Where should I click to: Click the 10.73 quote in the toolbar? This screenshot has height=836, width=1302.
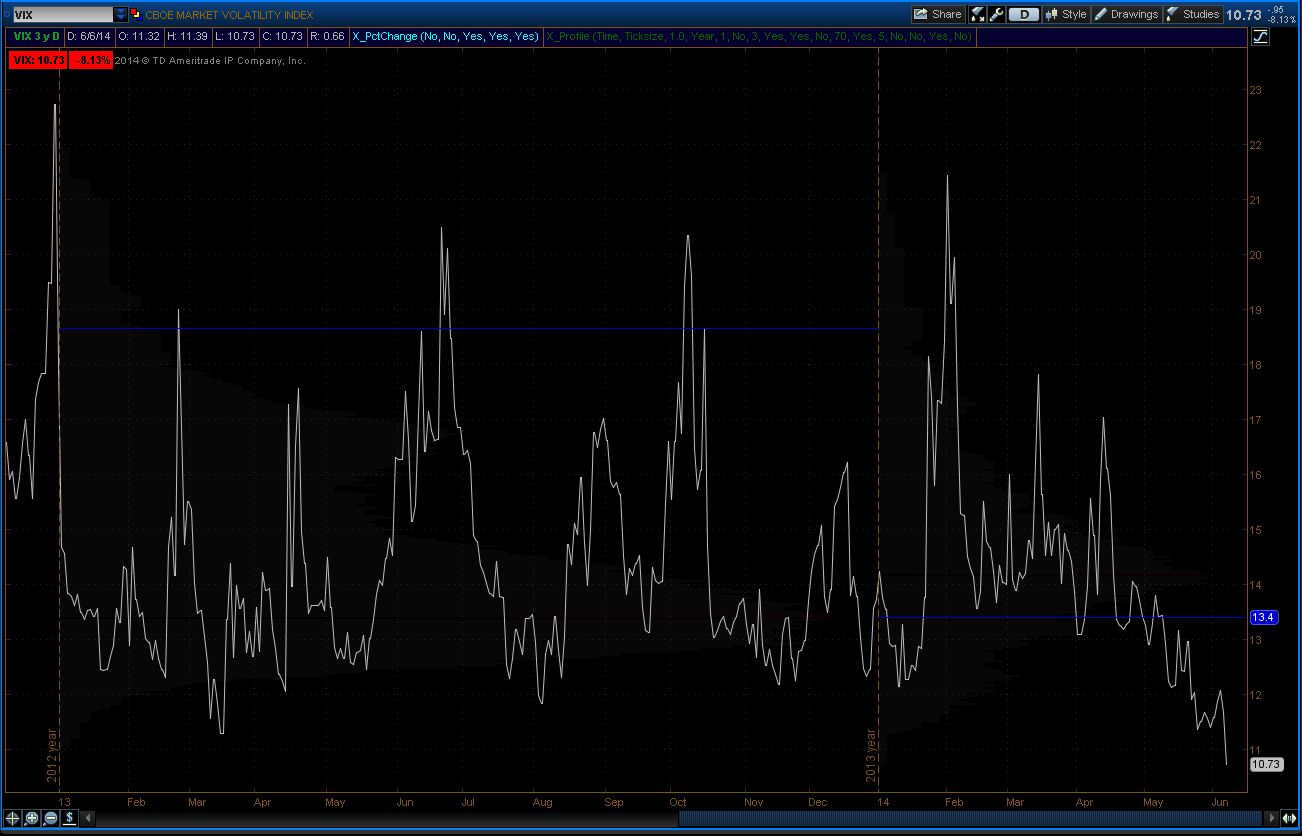pos(1244,14)
